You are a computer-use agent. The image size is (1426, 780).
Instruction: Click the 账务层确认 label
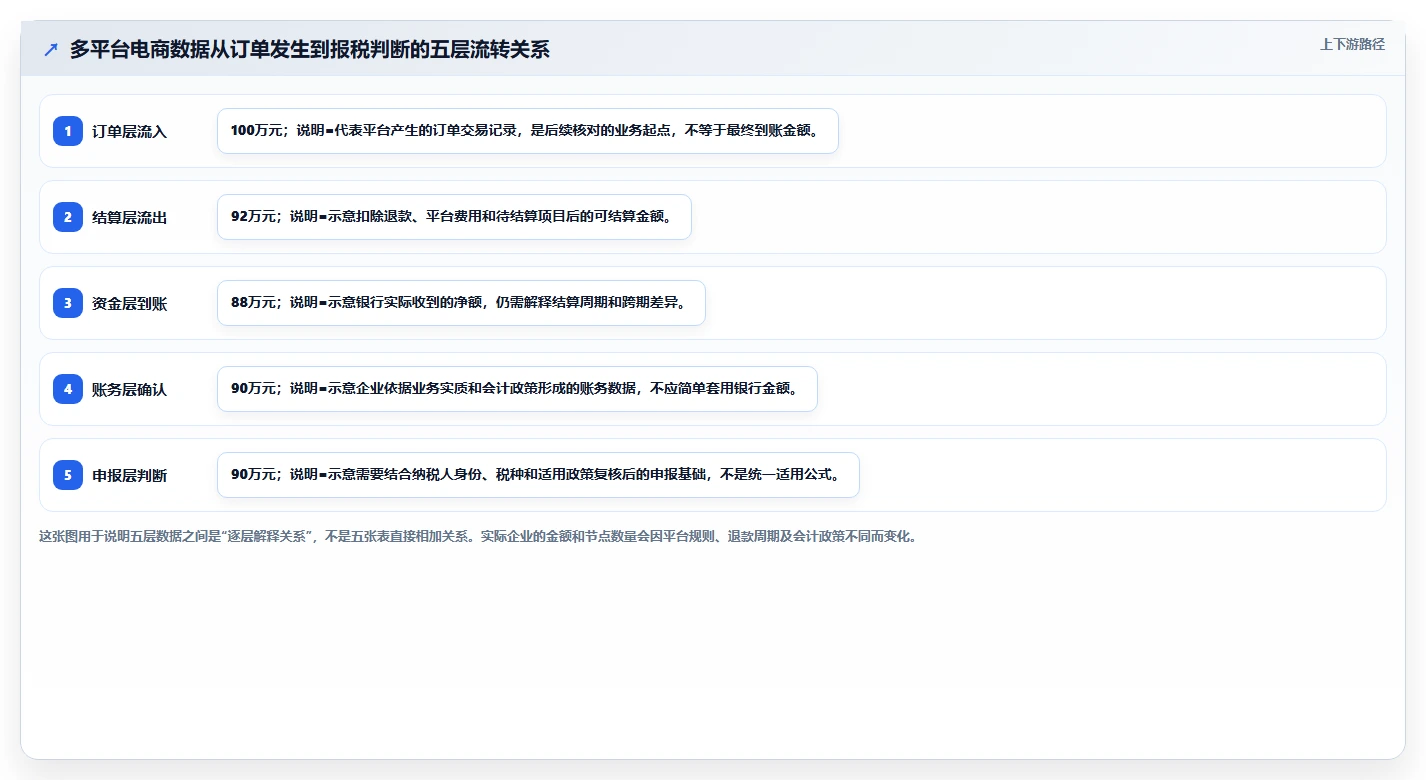[x=129, y=389]
